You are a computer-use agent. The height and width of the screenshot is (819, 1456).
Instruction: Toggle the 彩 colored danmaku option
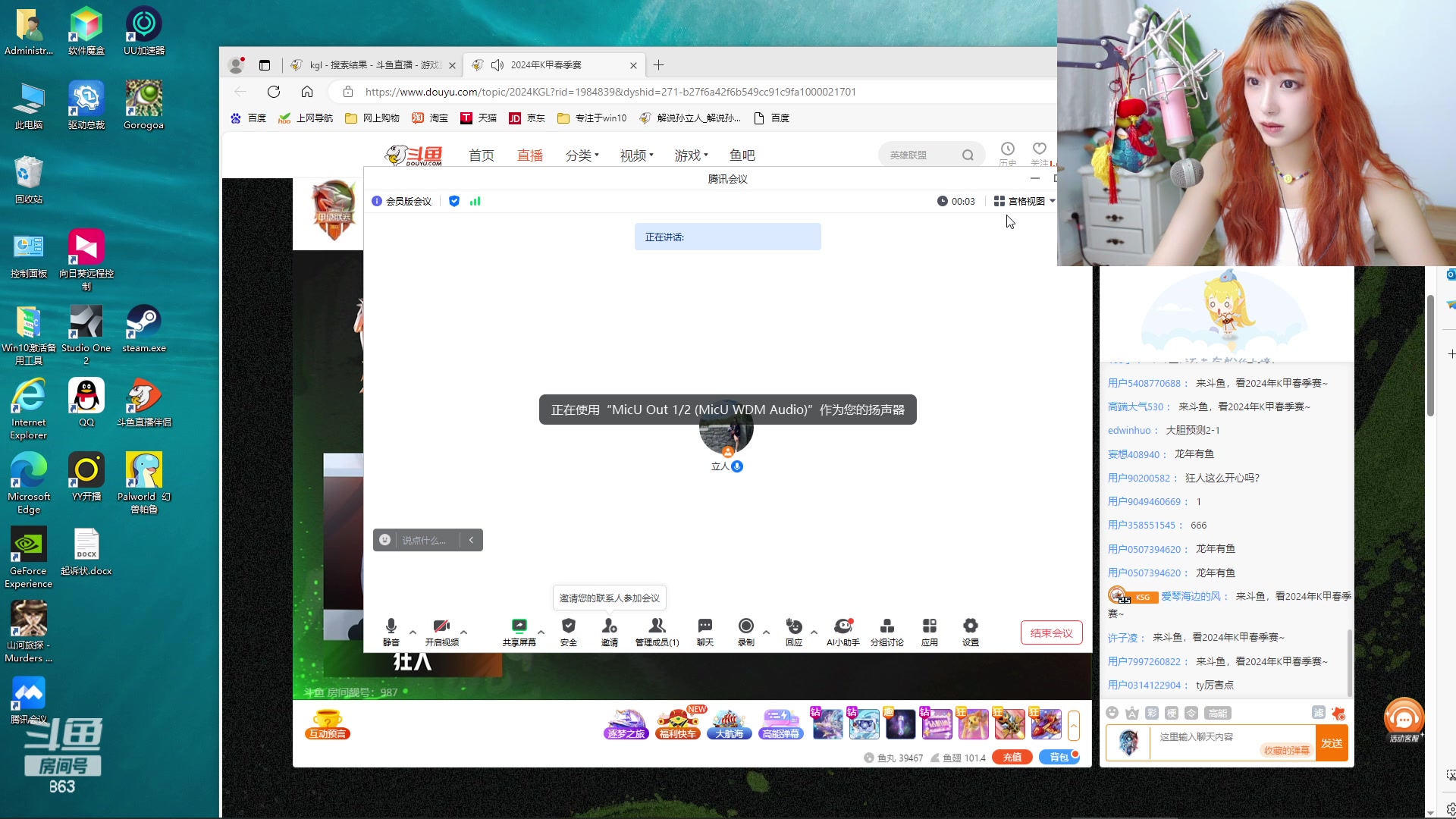point(1152,713)
